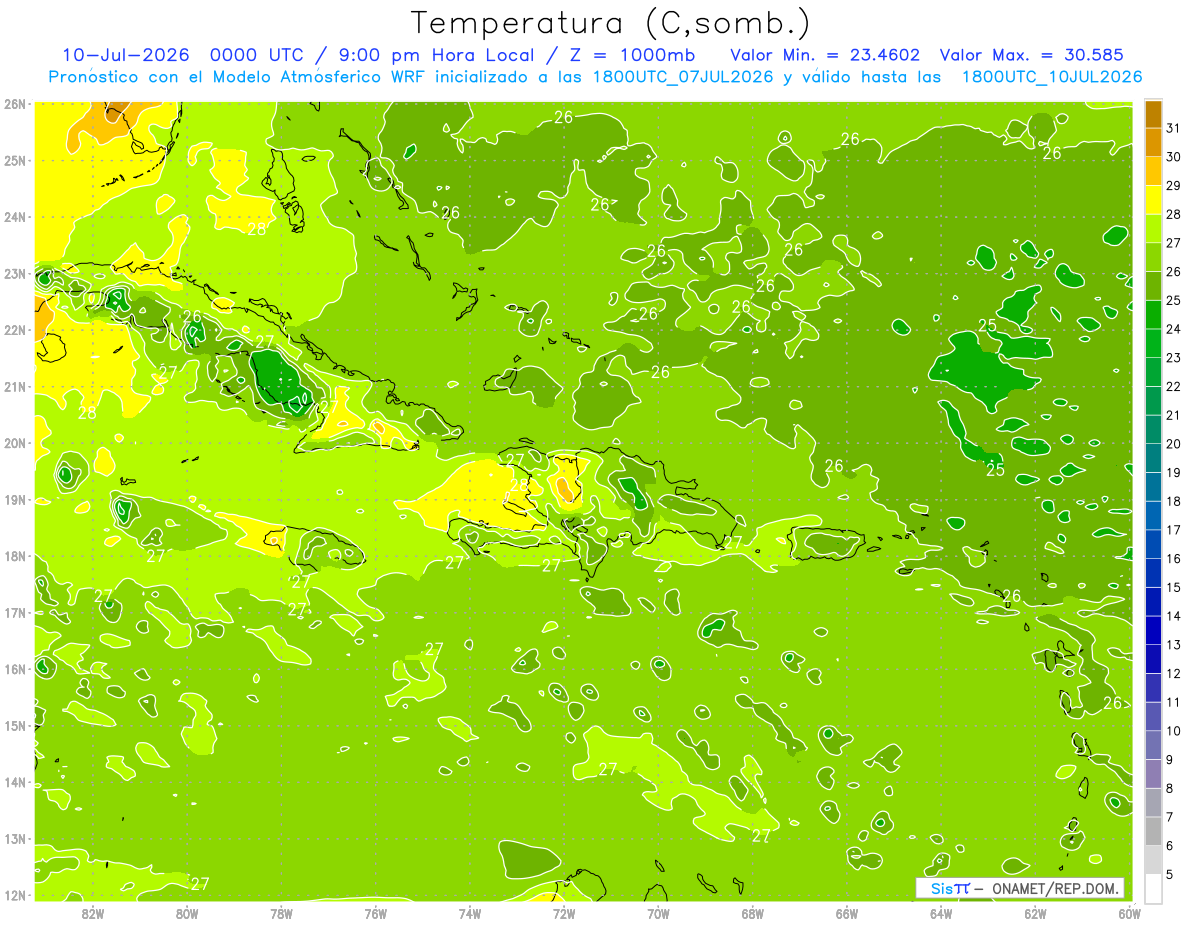Click the "Valor Max. = 30.585" text

coord(1033,55)
